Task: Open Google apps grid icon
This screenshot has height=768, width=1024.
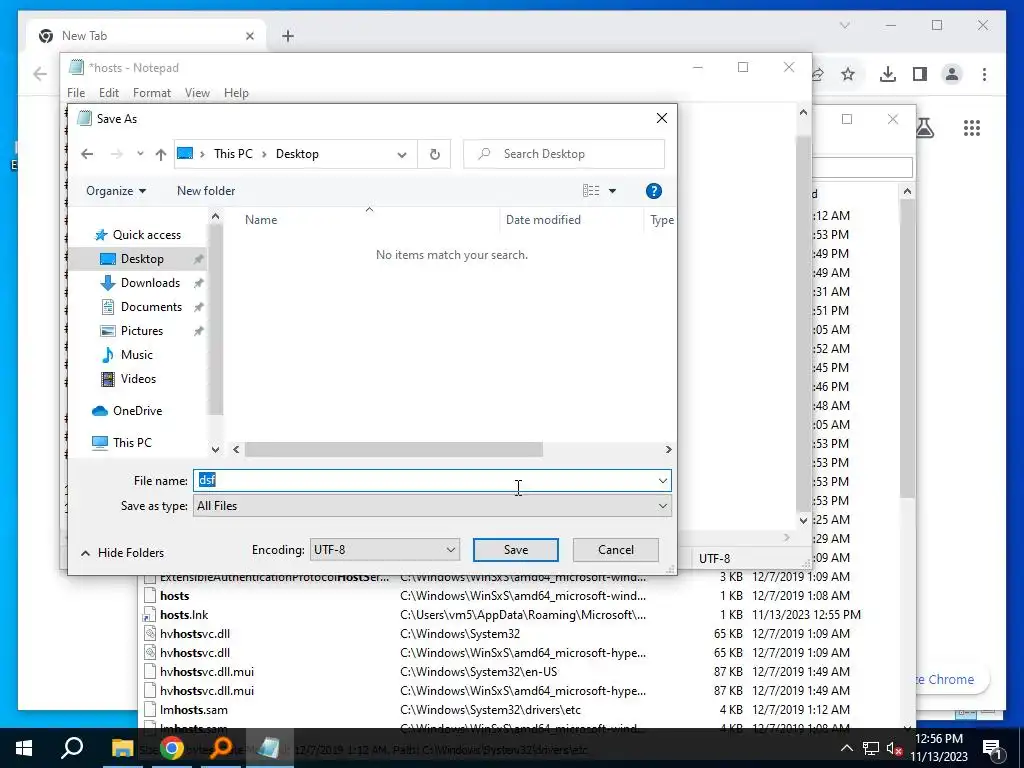Action: [972, 128]
